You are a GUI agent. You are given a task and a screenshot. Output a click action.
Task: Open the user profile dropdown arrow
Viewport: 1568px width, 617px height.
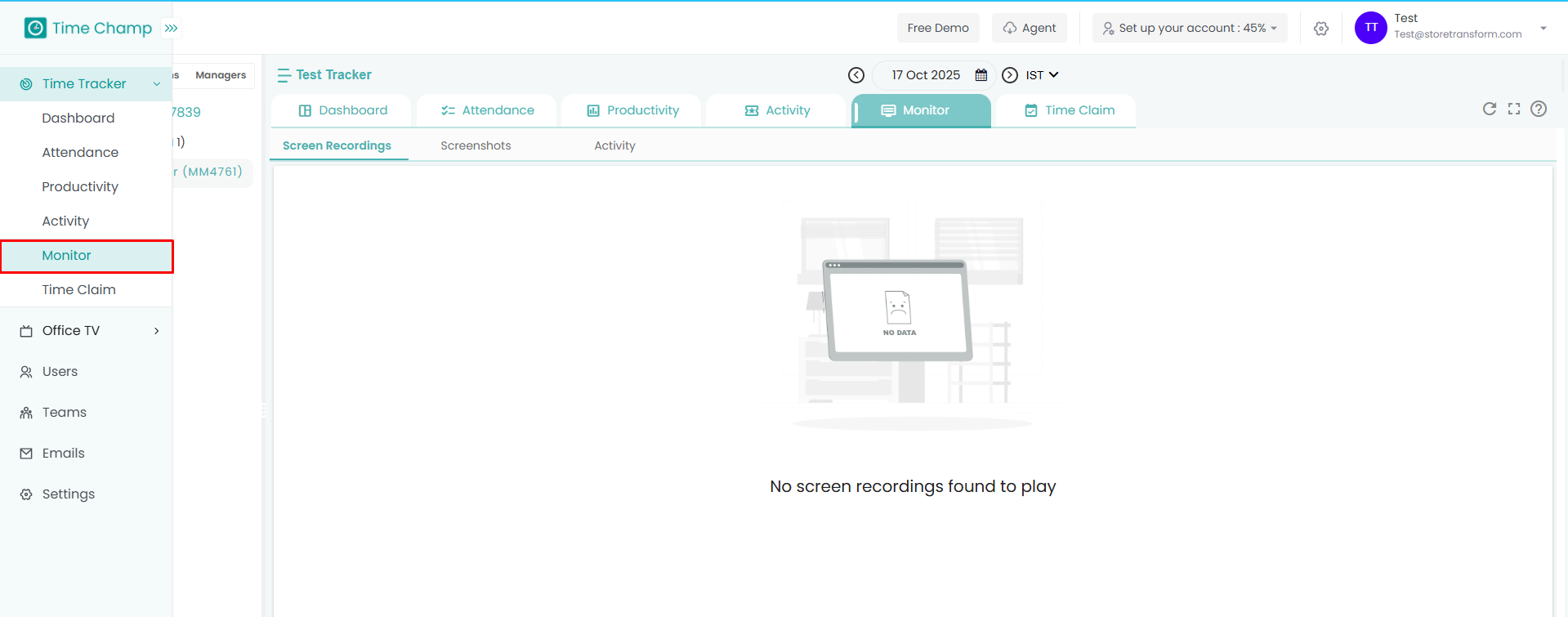pos(1543,28)
